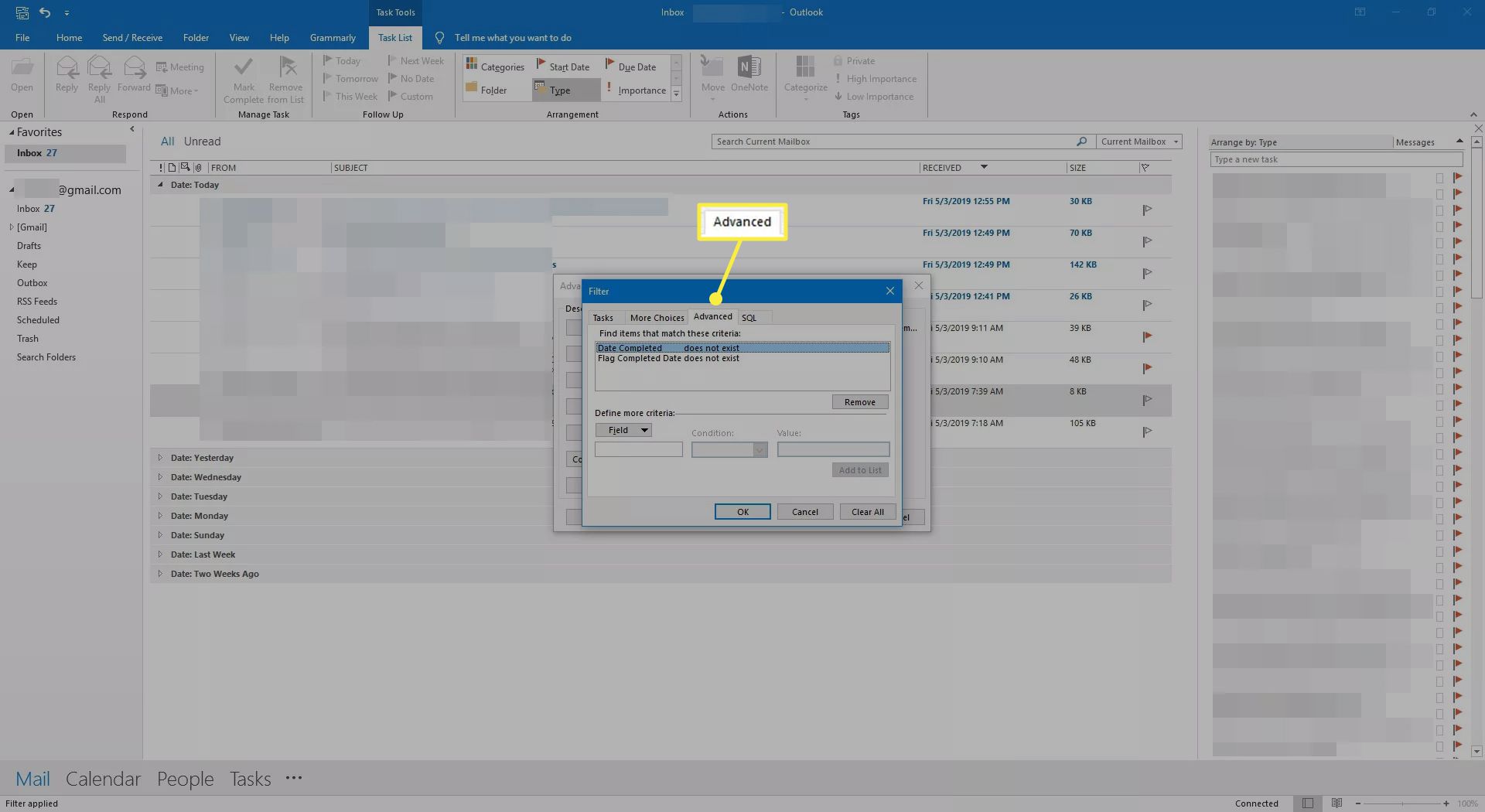This screenshot has width=1485, height=812.
Task: Flag the task for This Week
Action: [350, 96]
